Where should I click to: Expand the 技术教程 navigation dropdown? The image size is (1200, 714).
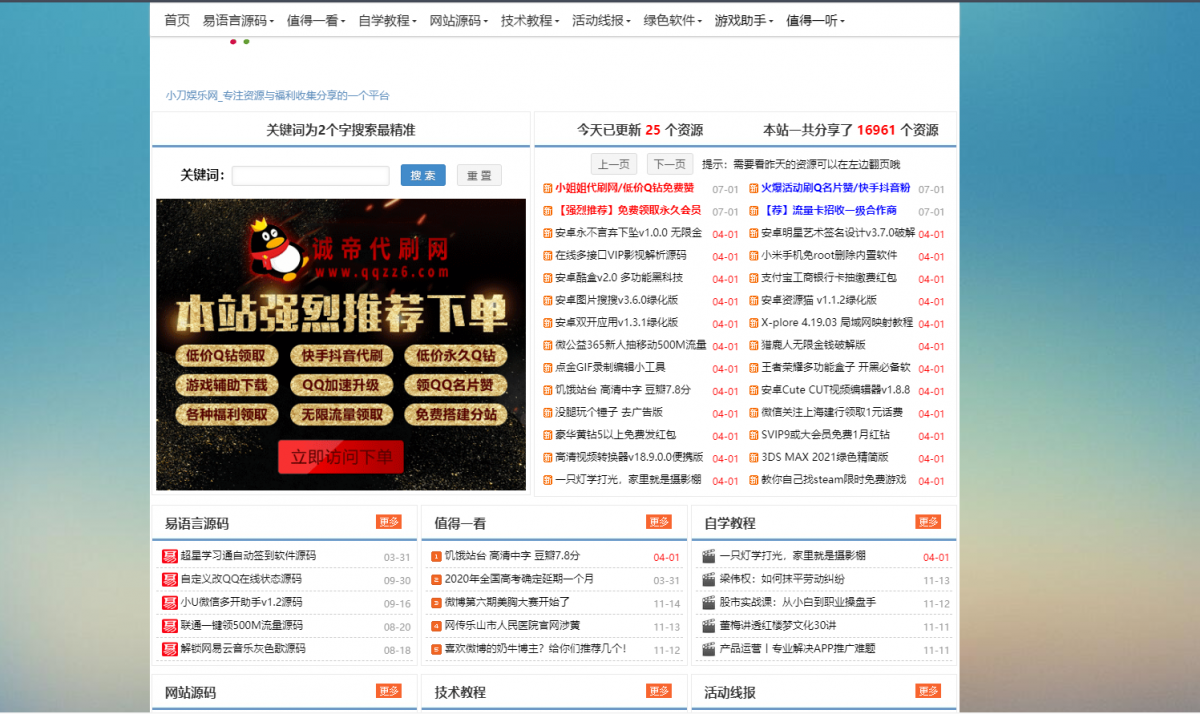coord(530,20)
